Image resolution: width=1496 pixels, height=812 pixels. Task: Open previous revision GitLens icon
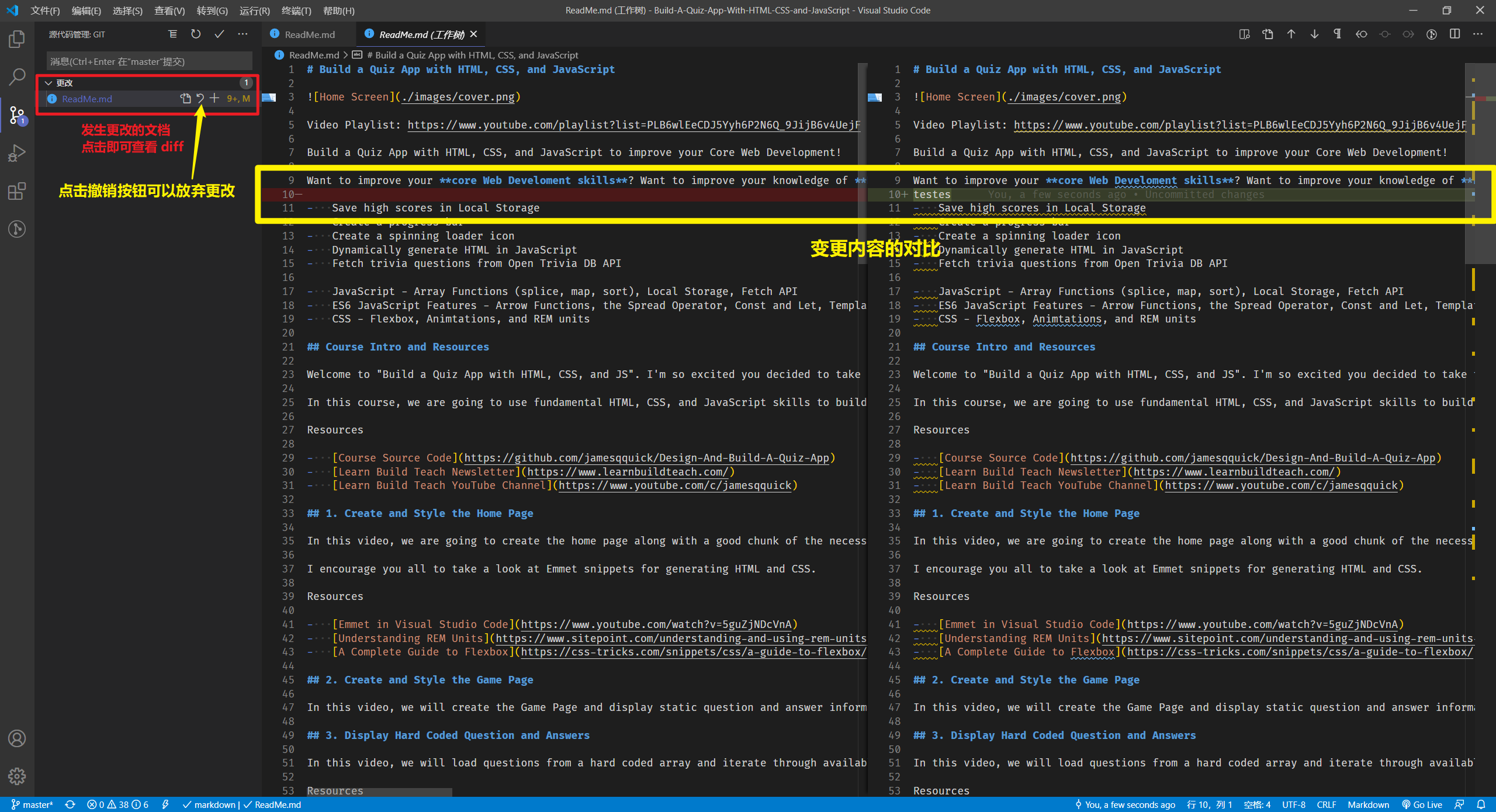[x=1361, y=34]
